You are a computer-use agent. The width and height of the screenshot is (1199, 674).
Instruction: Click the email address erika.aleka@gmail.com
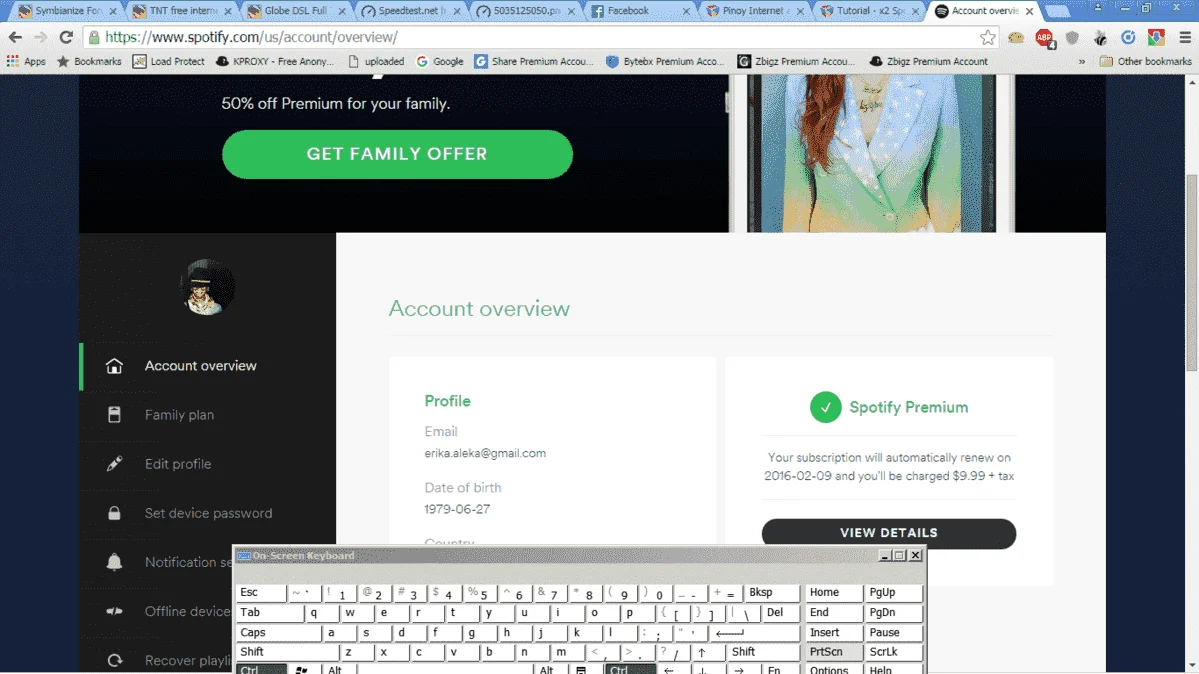[x=485, y=453]
